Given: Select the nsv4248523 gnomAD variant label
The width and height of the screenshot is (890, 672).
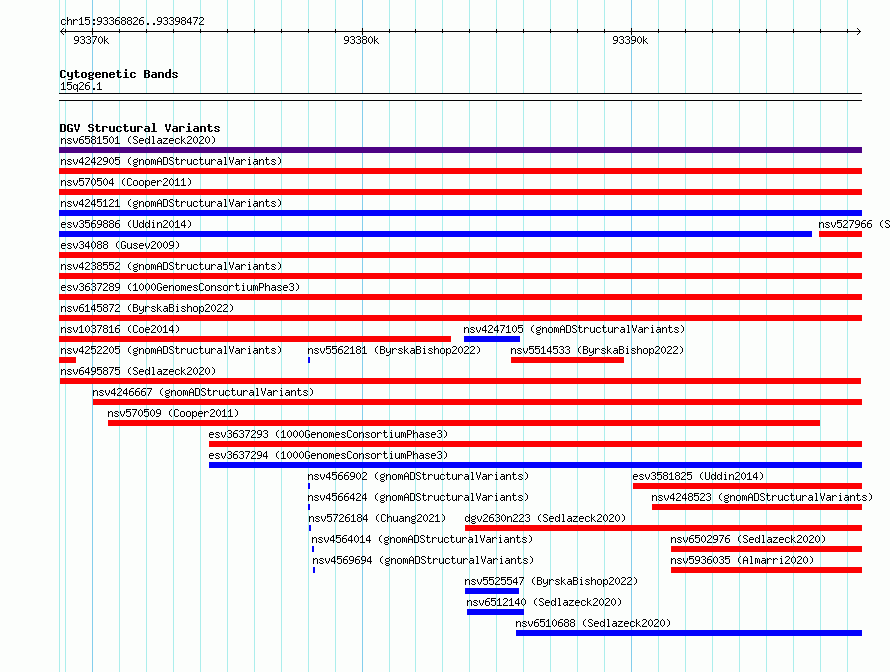Looking at the screenshot, I should (762, 497).
